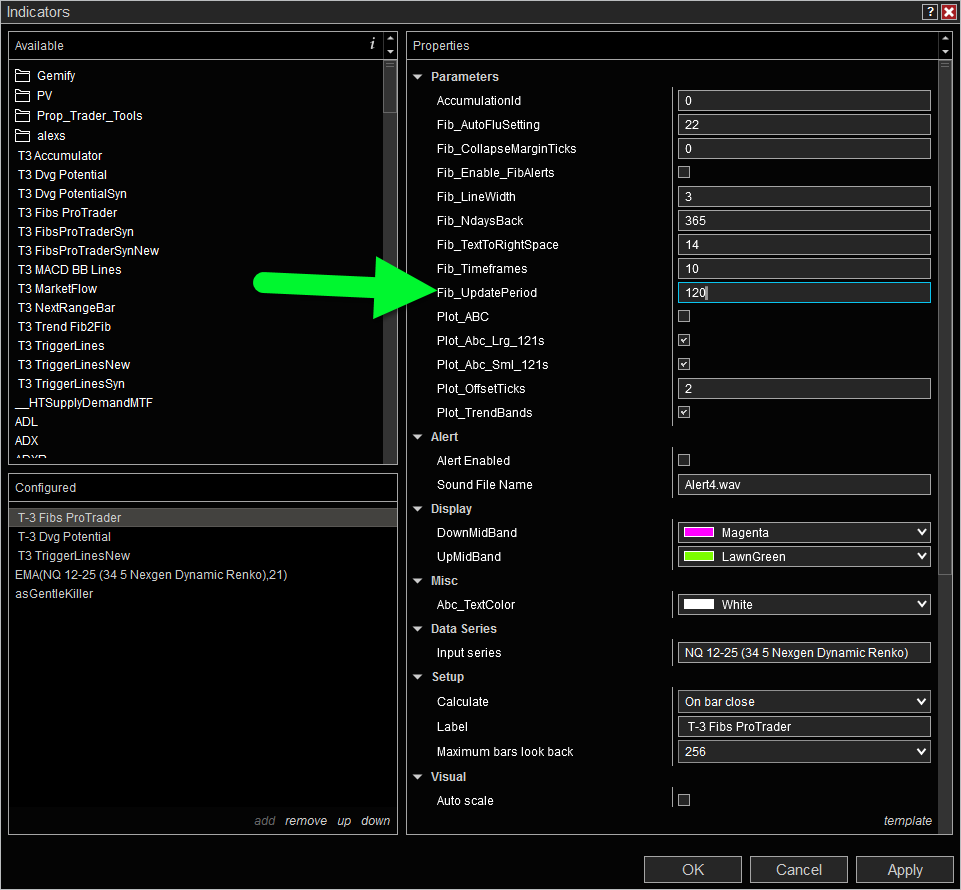961x890 pixels.
Task: Open the Prop_Trader_Tools folder
Action: coord(89,116)
